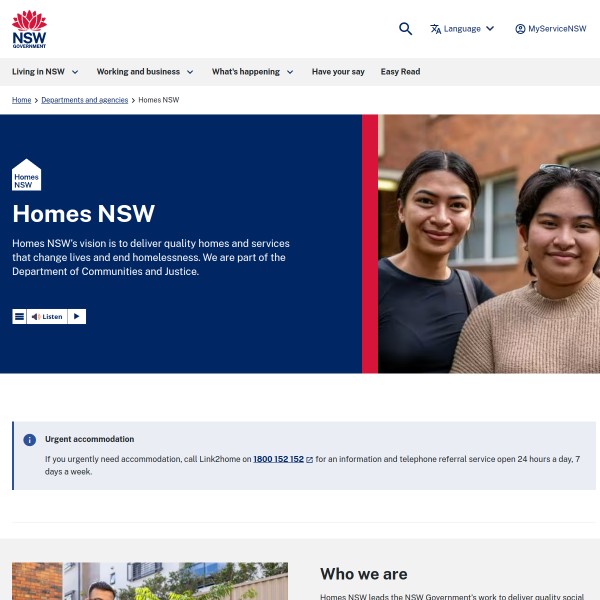Click the NSW Government waratah logo
This screenshot has height=600, width=600.
point(29,29)
